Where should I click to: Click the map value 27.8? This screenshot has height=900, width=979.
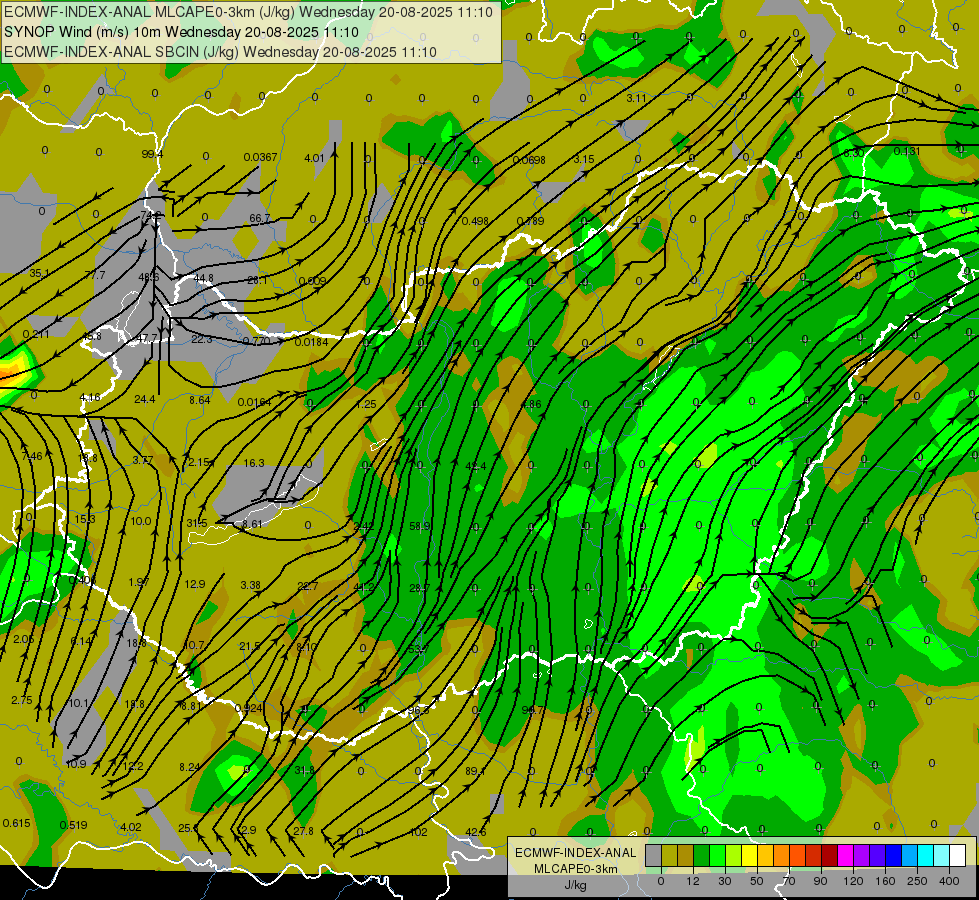[303, 831]
